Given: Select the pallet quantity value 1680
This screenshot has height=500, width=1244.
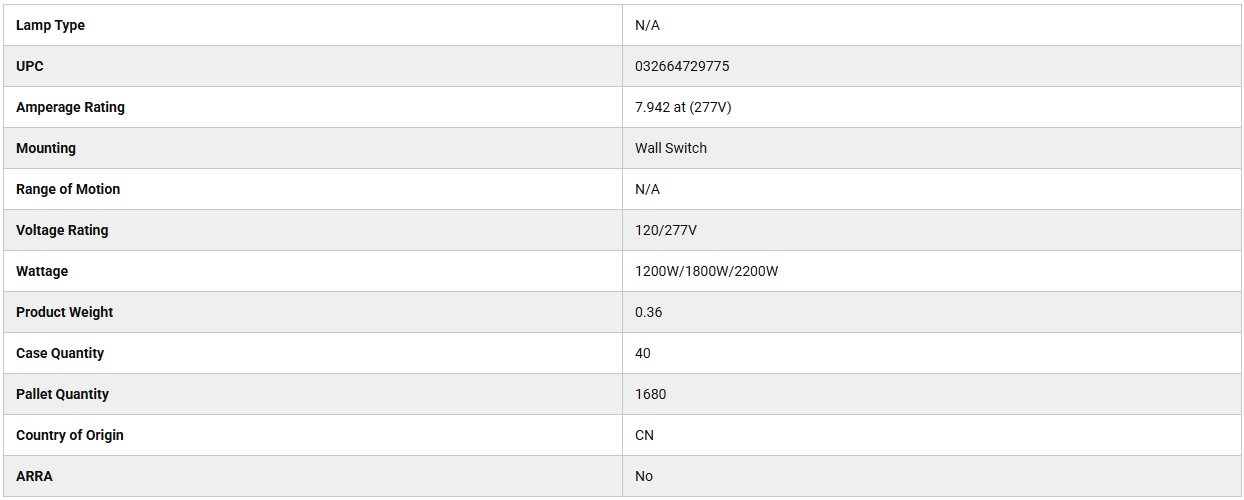Looking at the screenshot, I should tap(651, 394).
